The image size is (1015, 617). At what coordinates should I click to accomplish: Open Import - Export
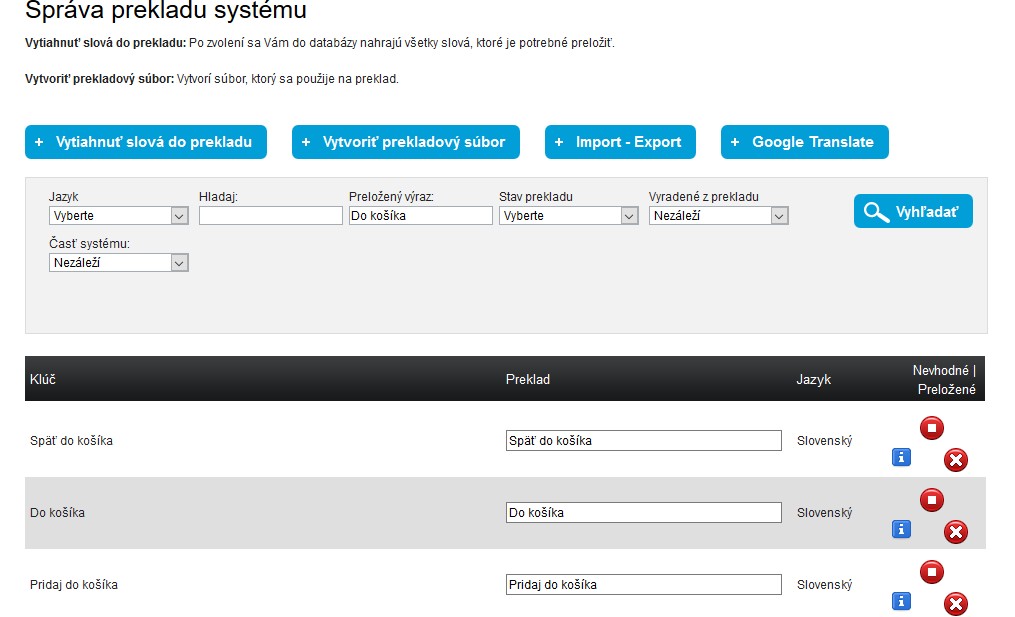pyautogui.click(x=620, y=142)
